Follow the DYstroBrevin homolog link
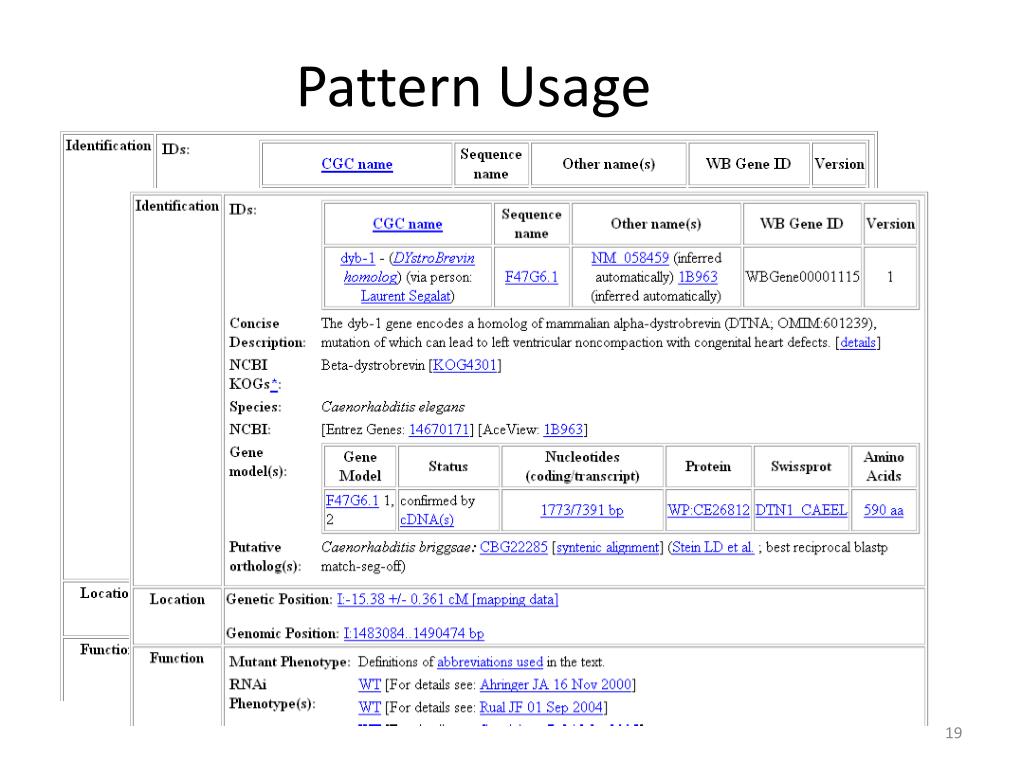 coord(410,268)
